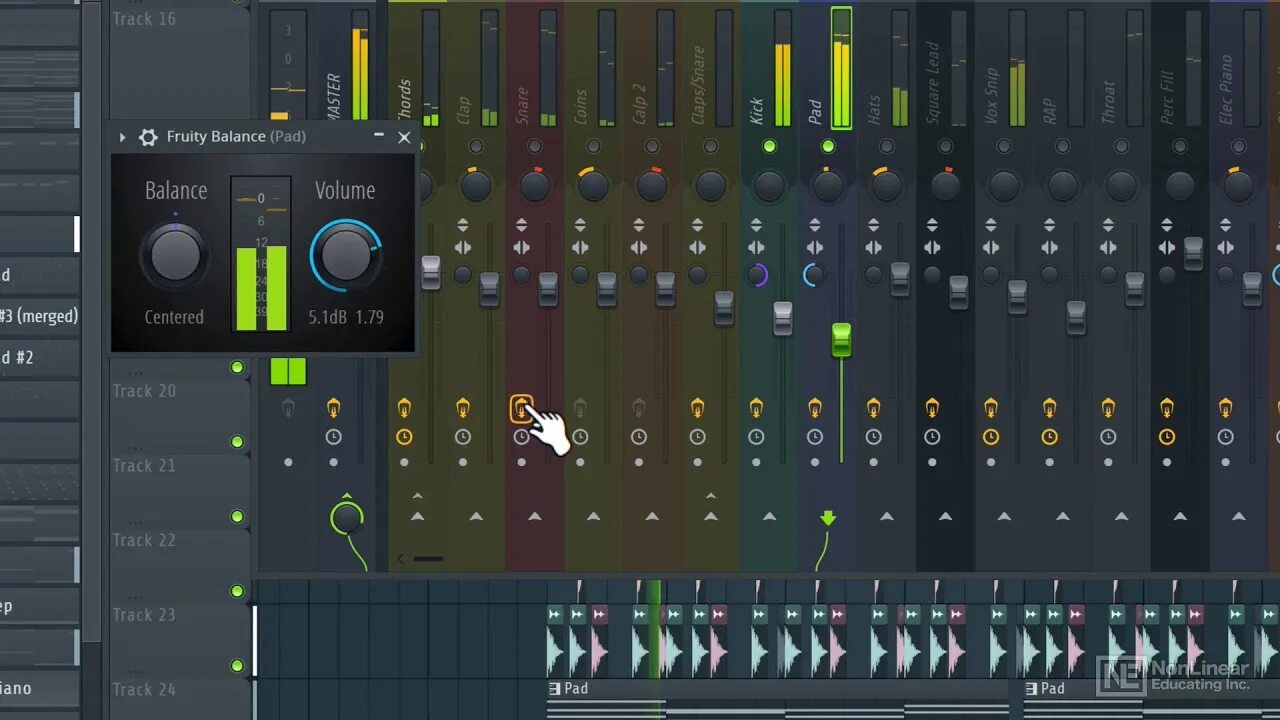This screenshot has height=720, width=1280.
Task: Click stereo separation knob on Pad track
Action: point(814,275)
